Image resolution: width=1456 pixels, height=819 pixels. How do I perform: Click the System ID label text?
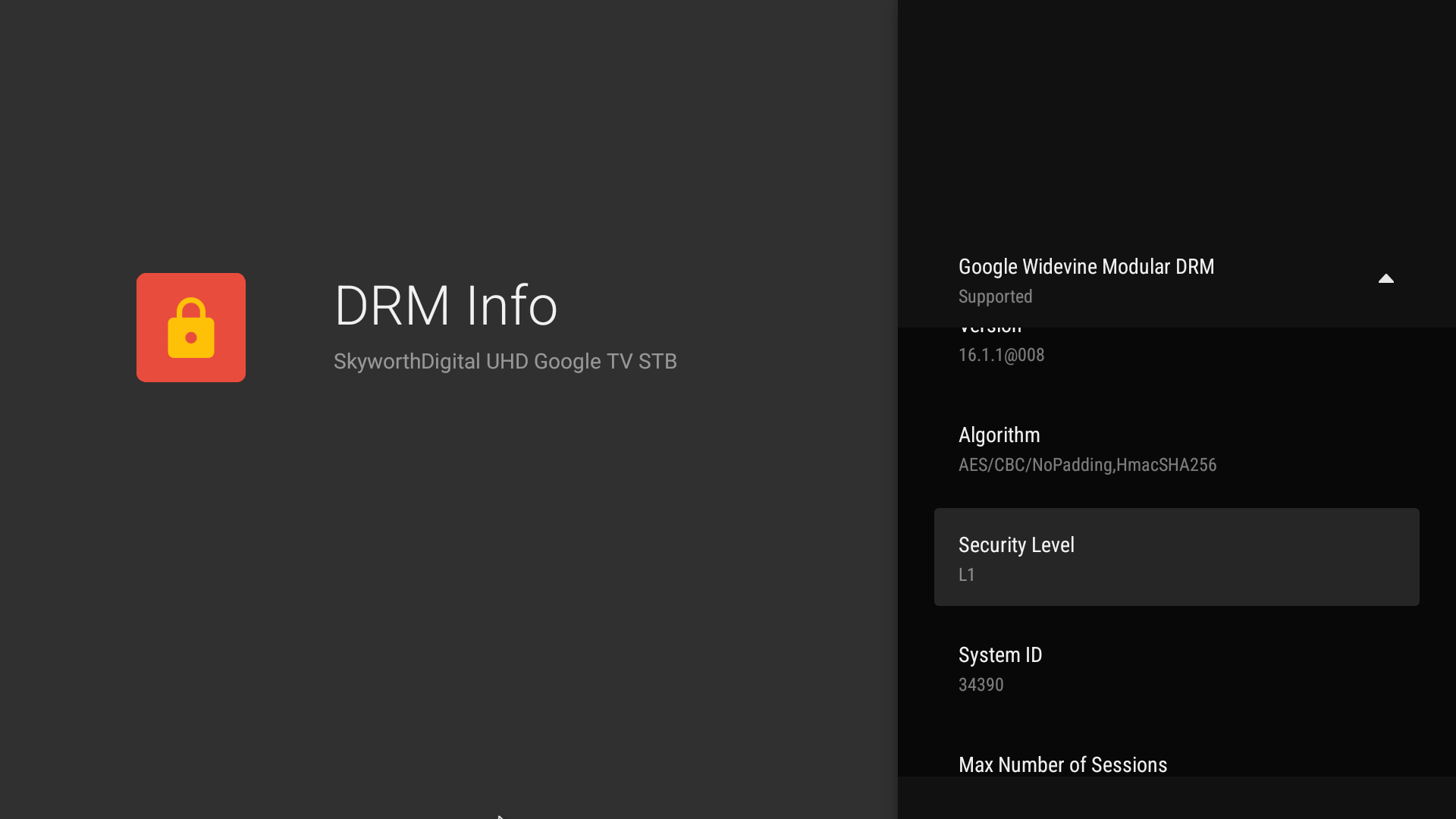click(x=999, y=655)
